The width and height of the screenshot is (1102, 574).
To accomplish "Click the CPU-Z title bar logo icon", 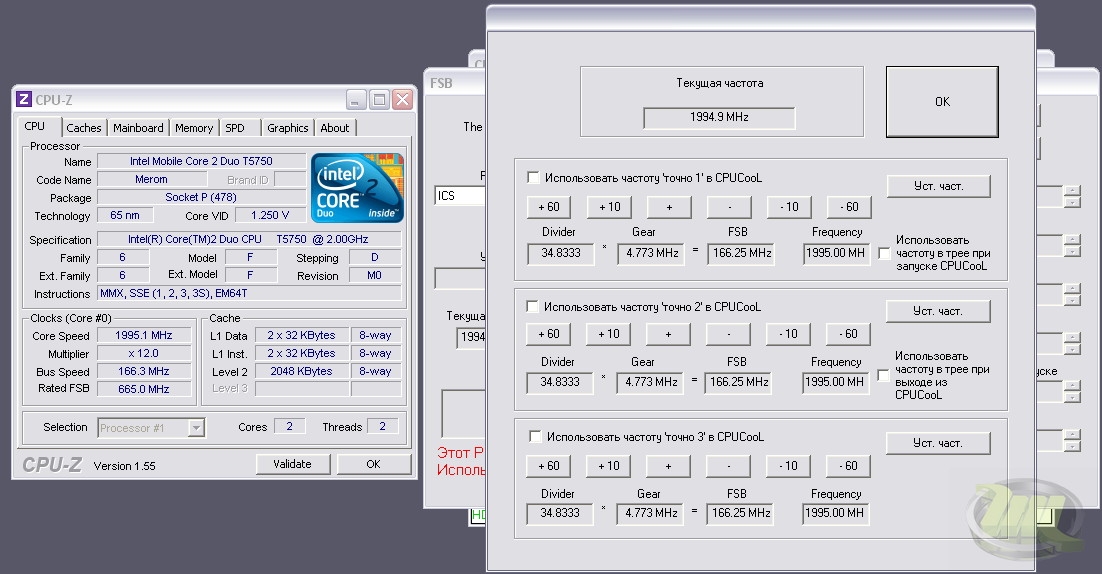I will coord(24,100).
